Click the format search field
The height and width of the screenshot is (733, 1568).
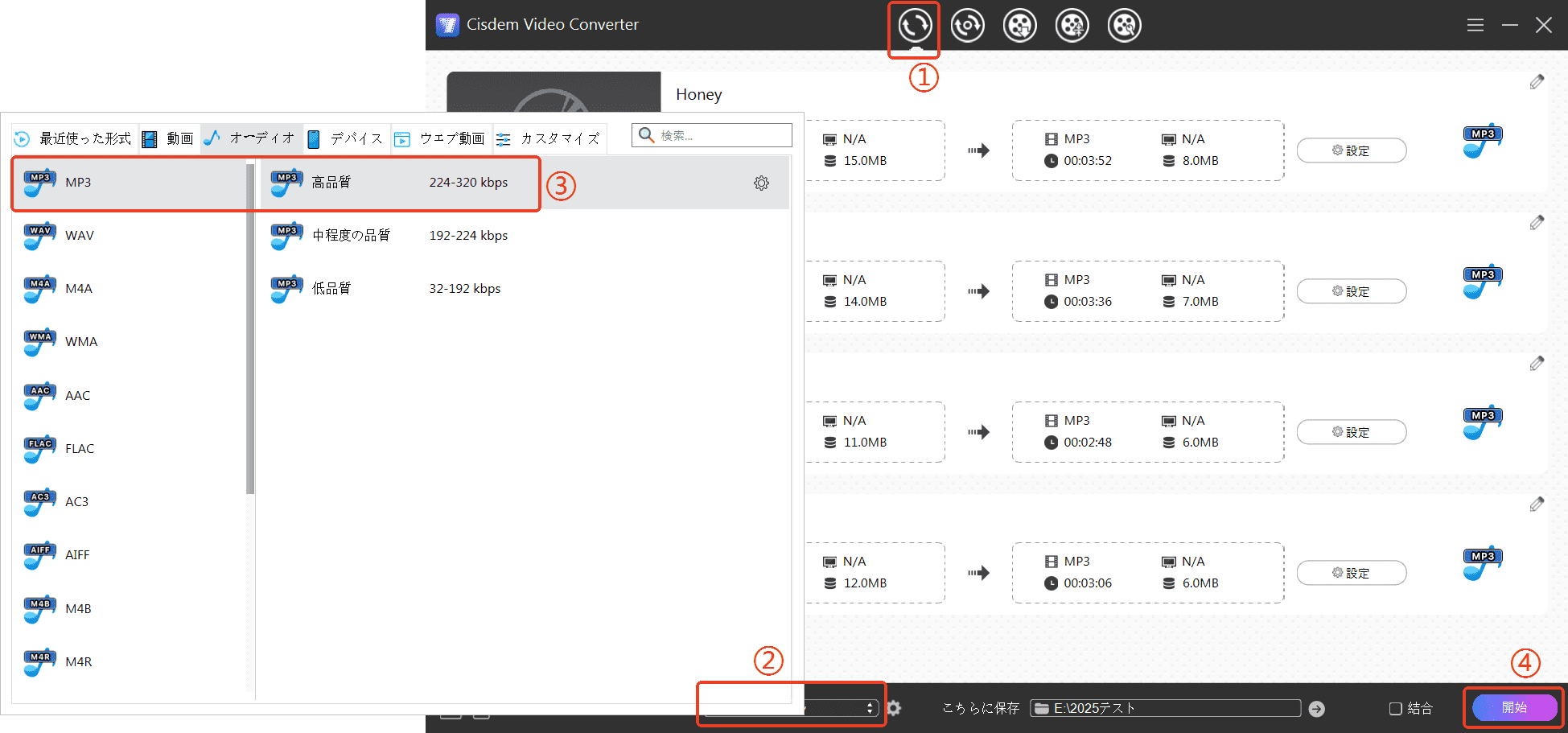coord(712,135)
